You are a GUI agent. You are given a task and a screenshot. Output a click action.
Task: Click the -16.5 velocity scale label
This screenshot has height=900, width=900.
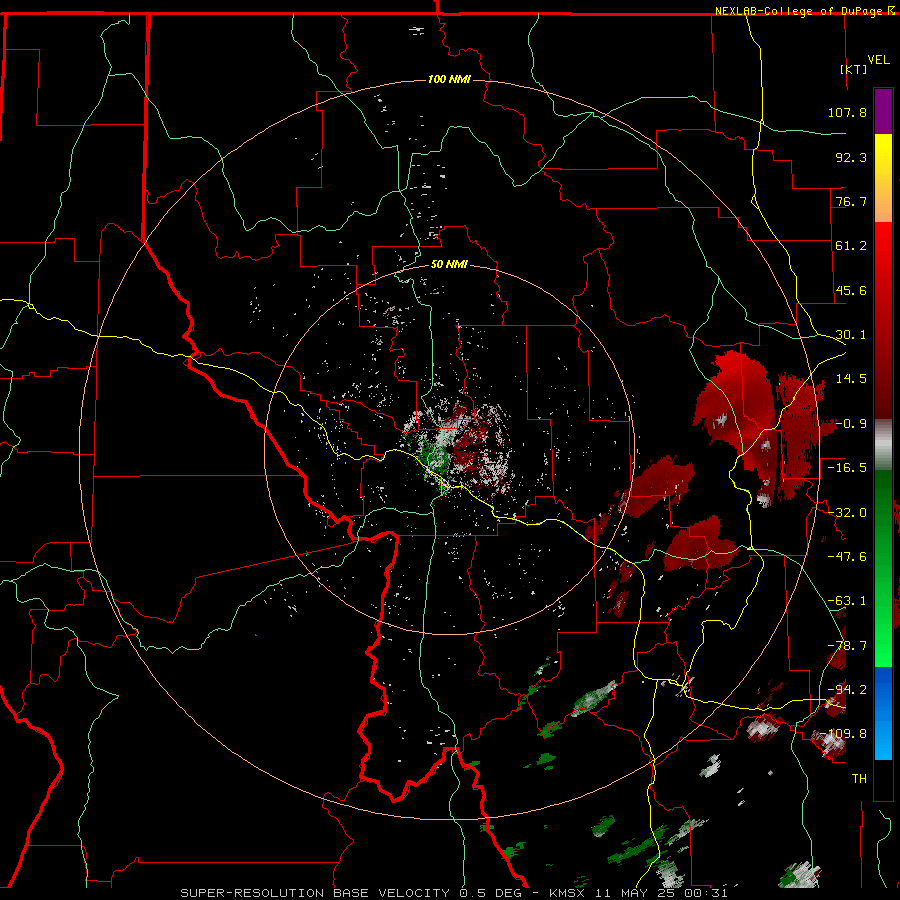click(x=847, y=468)
